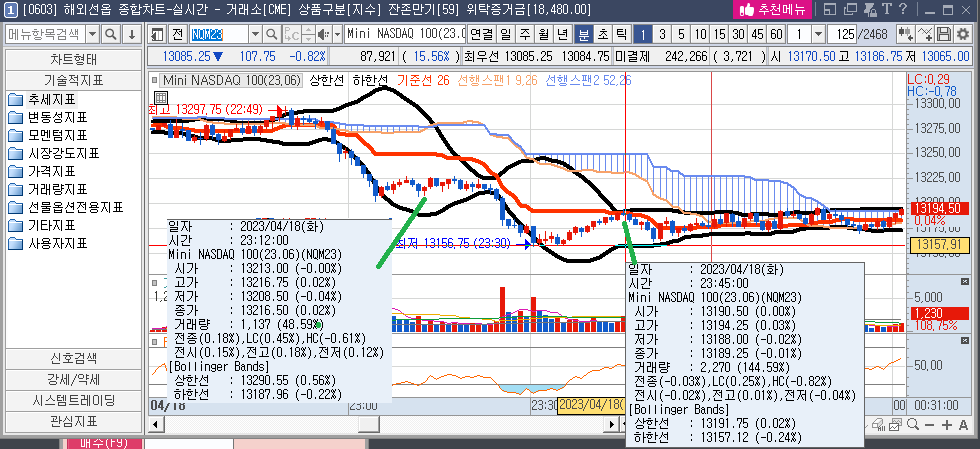Open the 시스템트레이딩 section tab
Viewport: 980px width, 449px height.
coord(74,400)
